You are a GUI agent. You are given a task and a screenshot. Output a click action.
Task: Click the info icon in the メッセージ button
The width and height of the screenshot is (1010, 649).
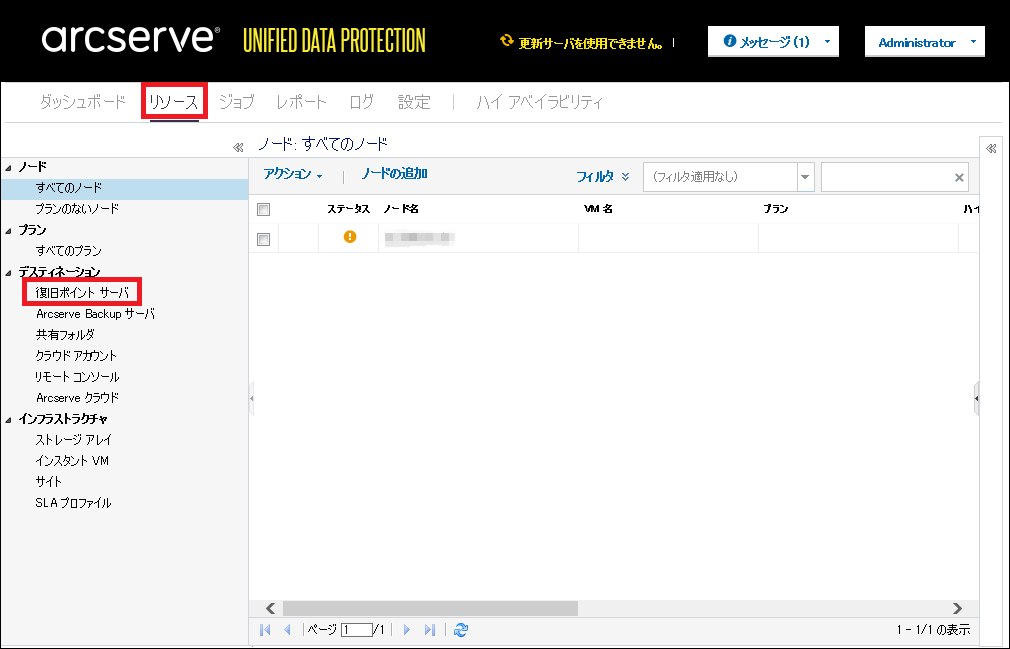pos(729,41)
